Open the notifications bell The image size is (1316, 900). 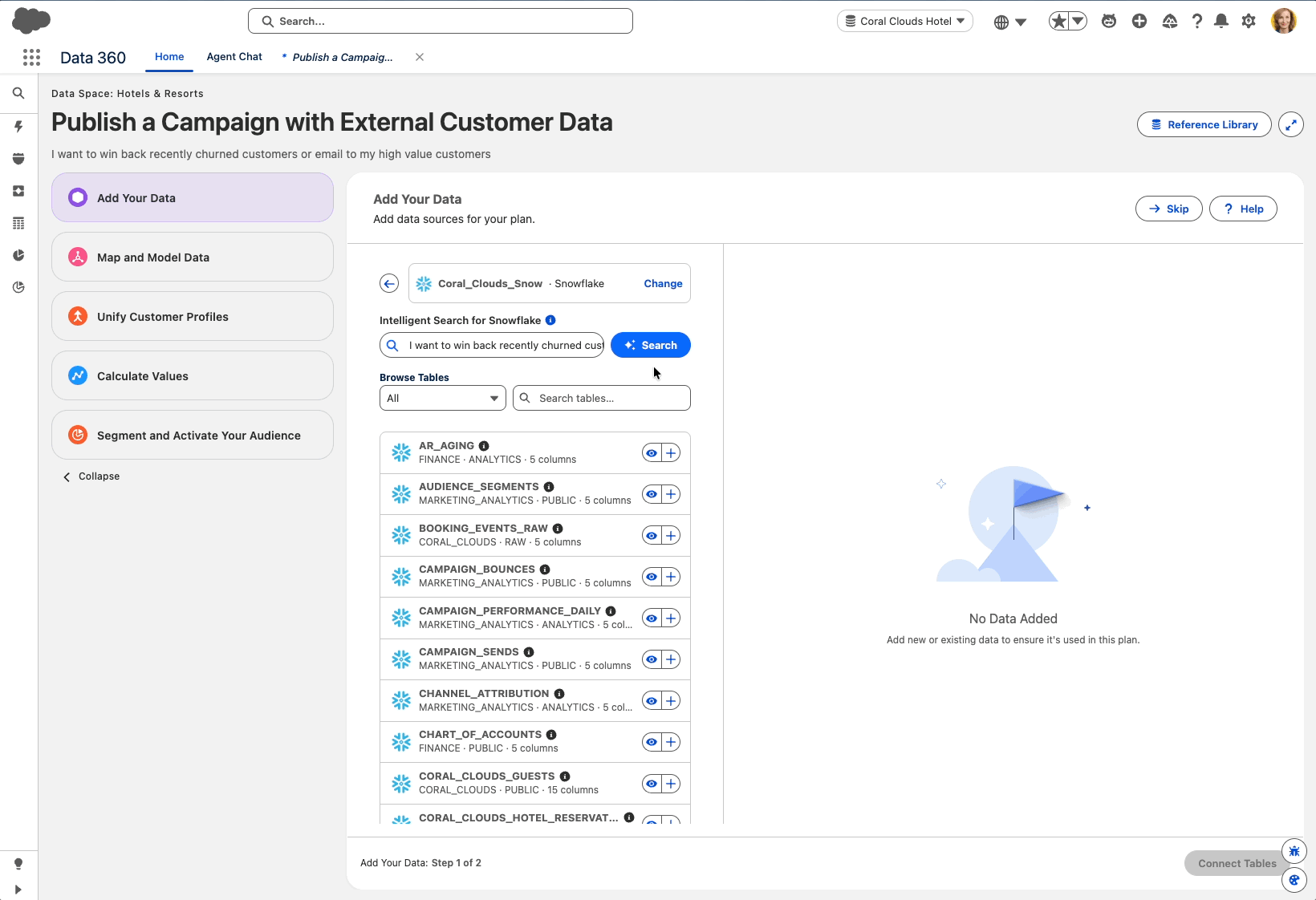point(1221,22)
